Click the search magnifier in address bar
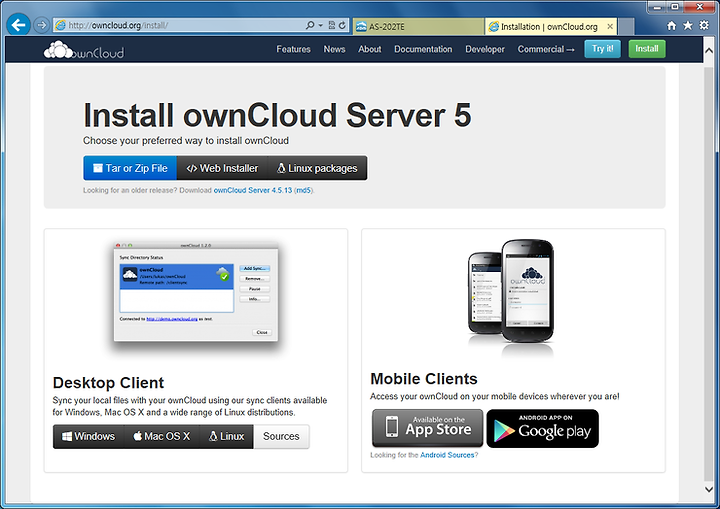 point(310,25)
